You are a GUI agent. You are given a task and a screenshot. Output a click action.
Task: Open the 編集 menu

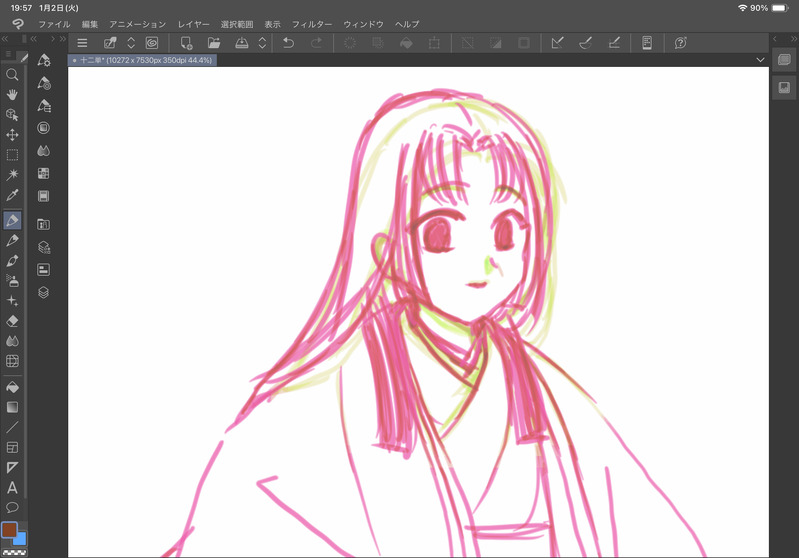click(90, 24)
